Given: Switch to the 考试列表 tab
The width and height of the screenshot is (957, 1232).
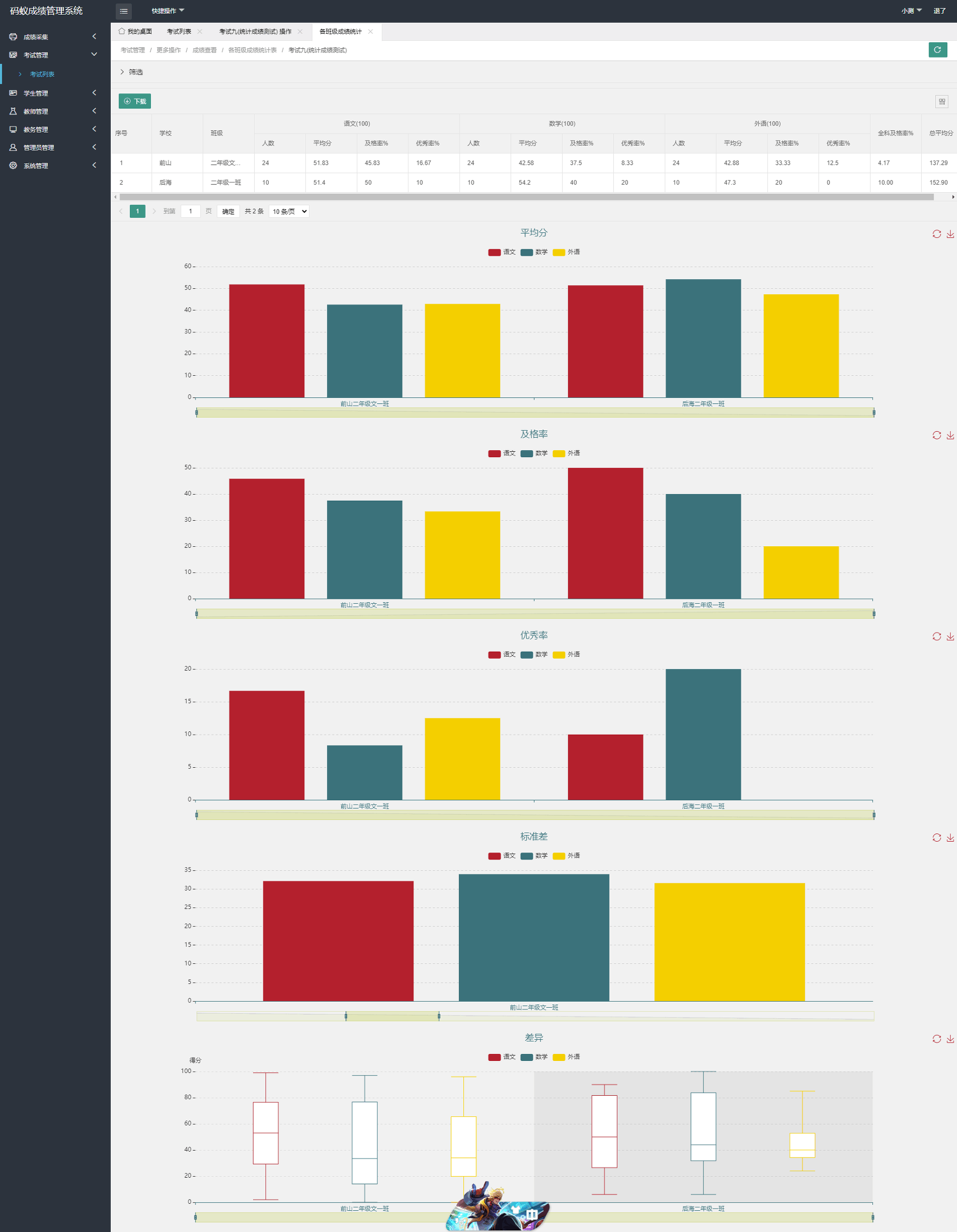Looking at the screenshot, I should 179,31.
